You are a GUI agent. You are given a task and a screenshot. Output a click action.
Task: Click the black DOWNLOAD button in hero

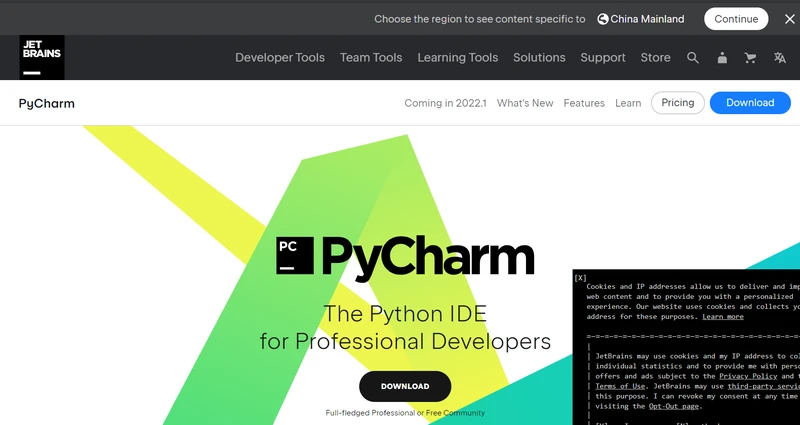pos(405,386)
